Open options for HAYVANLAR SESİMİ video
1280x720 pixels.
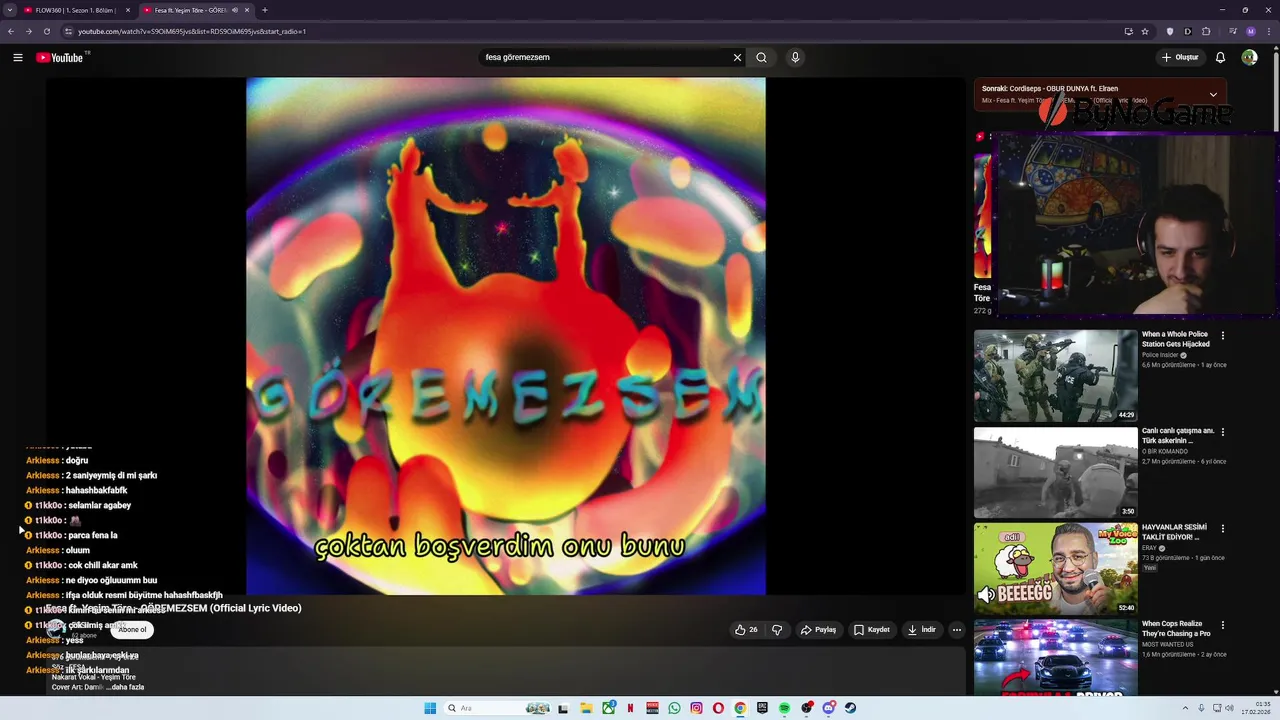(1222, 528)
